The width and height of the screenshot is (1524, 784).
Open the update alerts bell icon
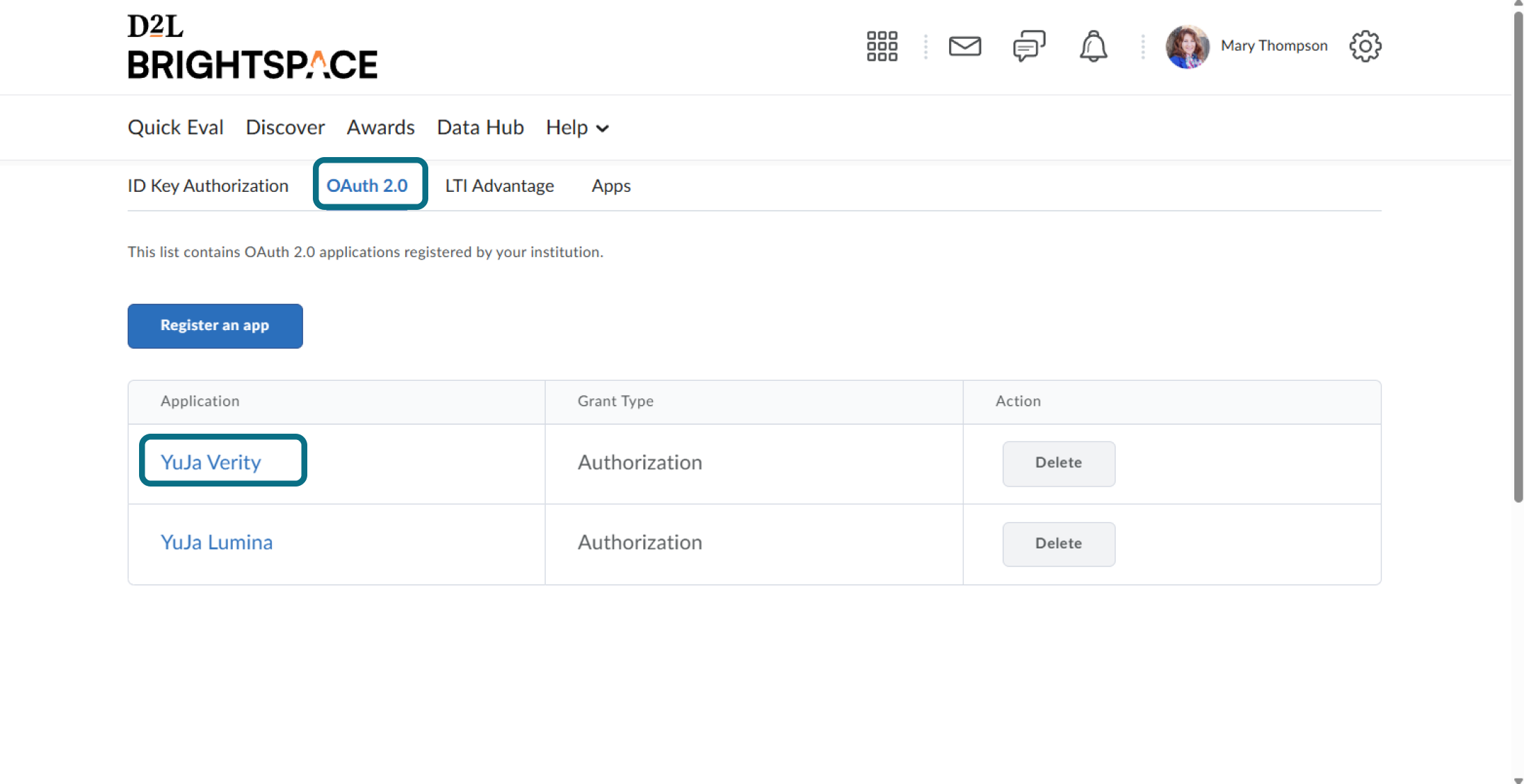[x=1094, y=46]
